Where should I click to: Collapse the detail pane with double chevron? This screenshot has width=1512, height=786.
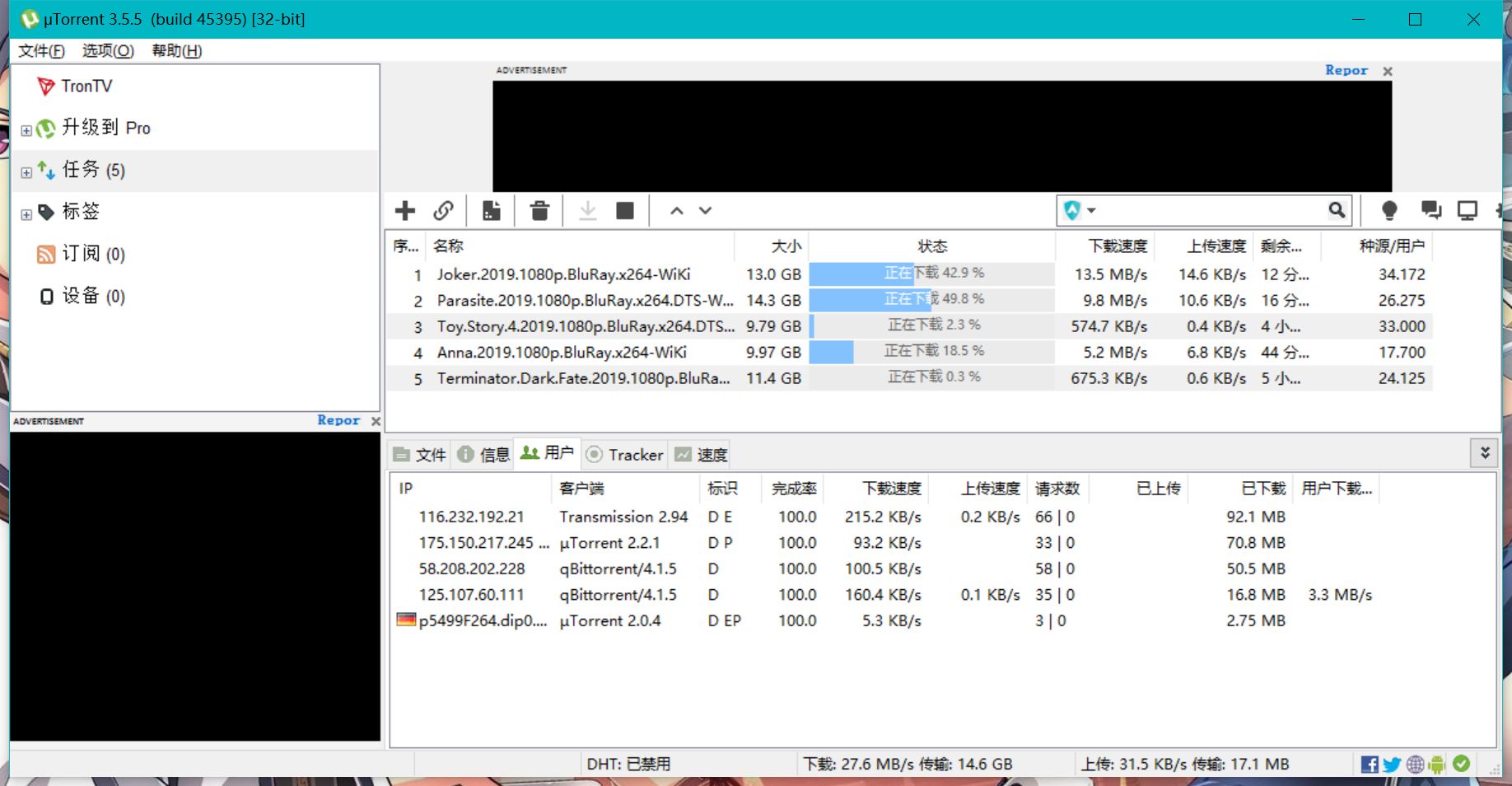(1485, 452)
